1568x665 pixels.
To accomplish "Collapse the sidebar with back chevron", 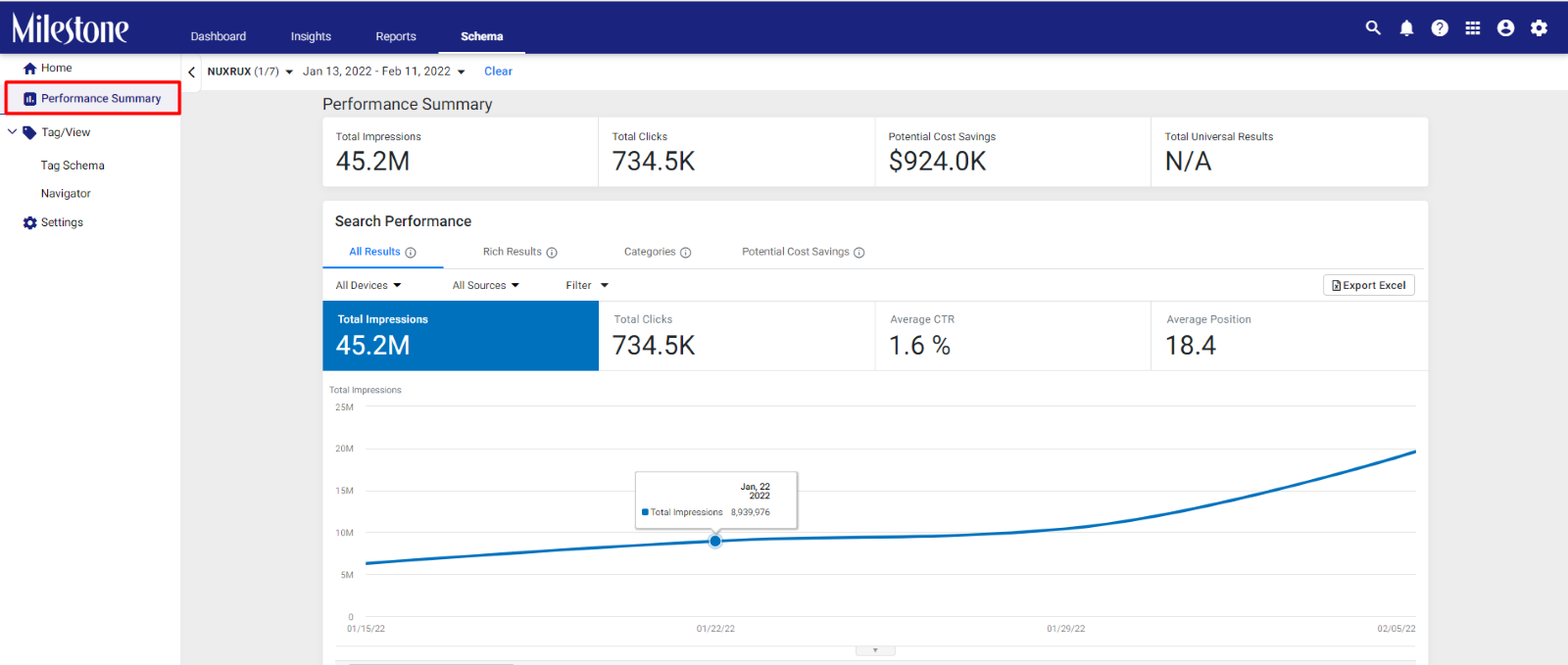I will click(192, 71).
